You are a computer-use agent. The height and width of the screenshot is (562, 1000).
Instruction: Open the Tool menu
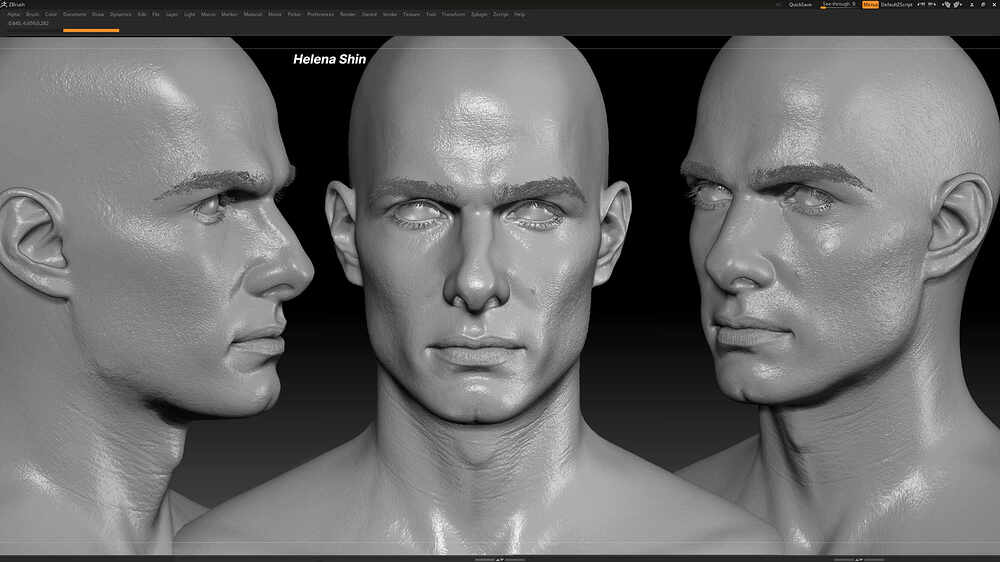point(431,14)
